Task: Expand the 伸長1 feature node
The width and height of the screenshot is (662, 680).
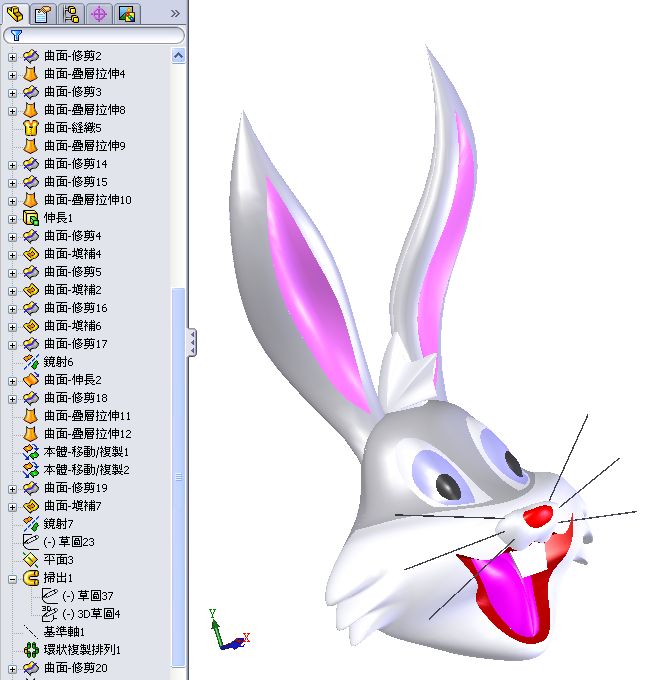Action: (x=12, y=219)
